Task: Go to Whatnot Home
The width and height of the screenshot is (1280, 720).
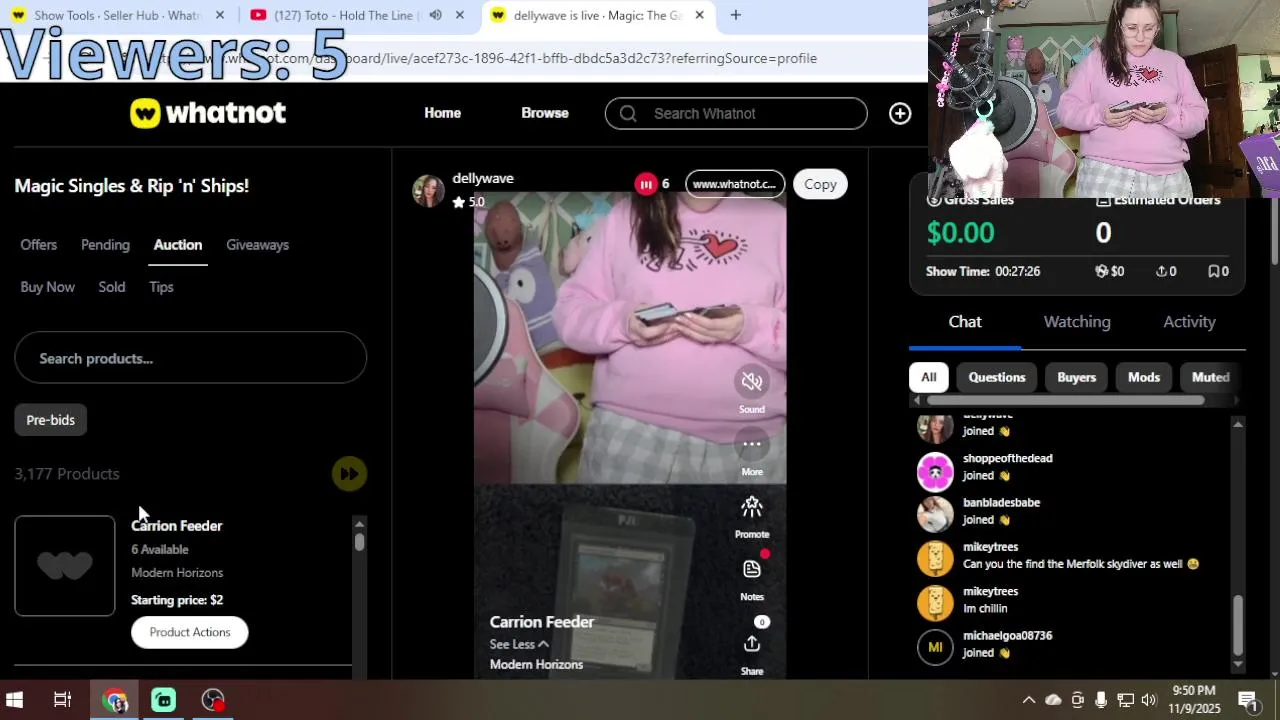Action: click(442, 113)
